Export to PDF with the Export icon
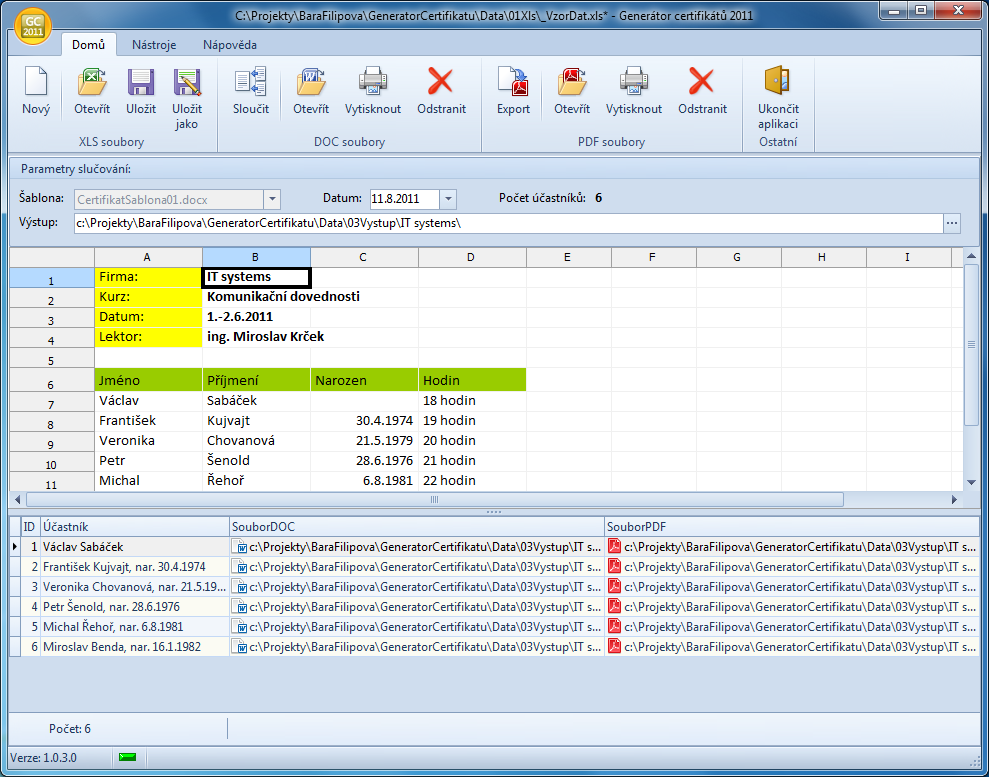This screenshot has width=989, height=777. click(513, 91)
